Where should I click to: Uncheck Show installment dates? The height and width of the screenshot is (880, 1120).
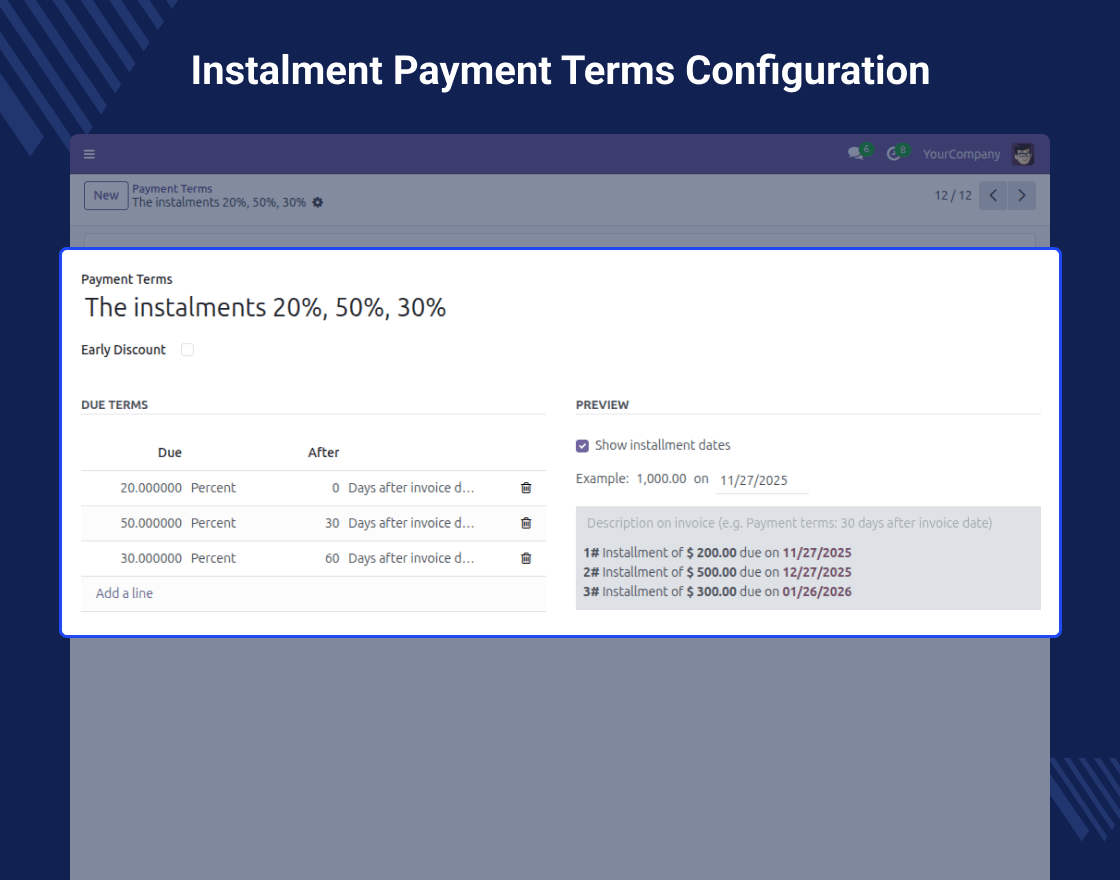582,446
